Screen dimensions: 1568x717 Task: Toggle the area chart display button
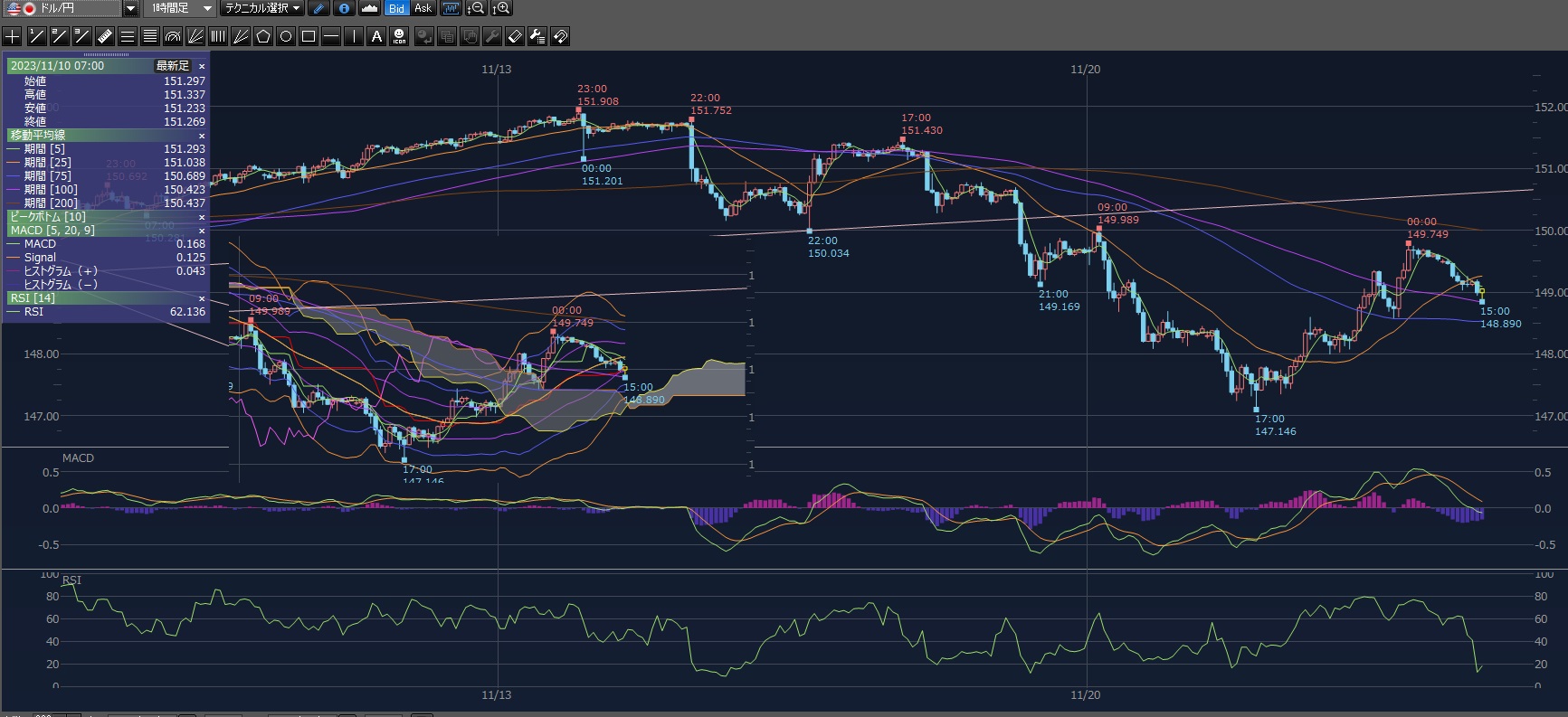coord(369,8)
